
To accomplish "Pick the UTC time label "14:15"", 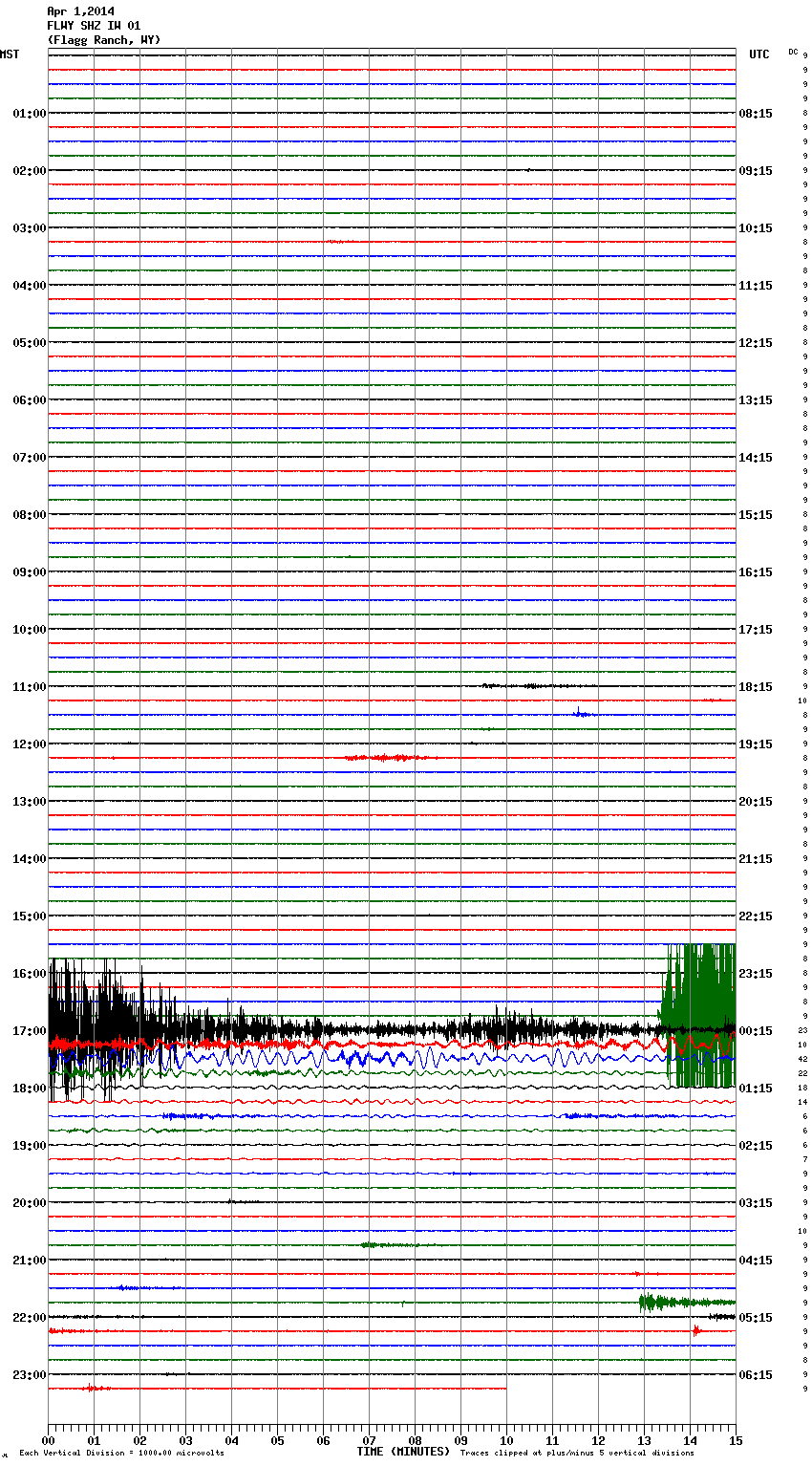I will click(x=756, y=458).
